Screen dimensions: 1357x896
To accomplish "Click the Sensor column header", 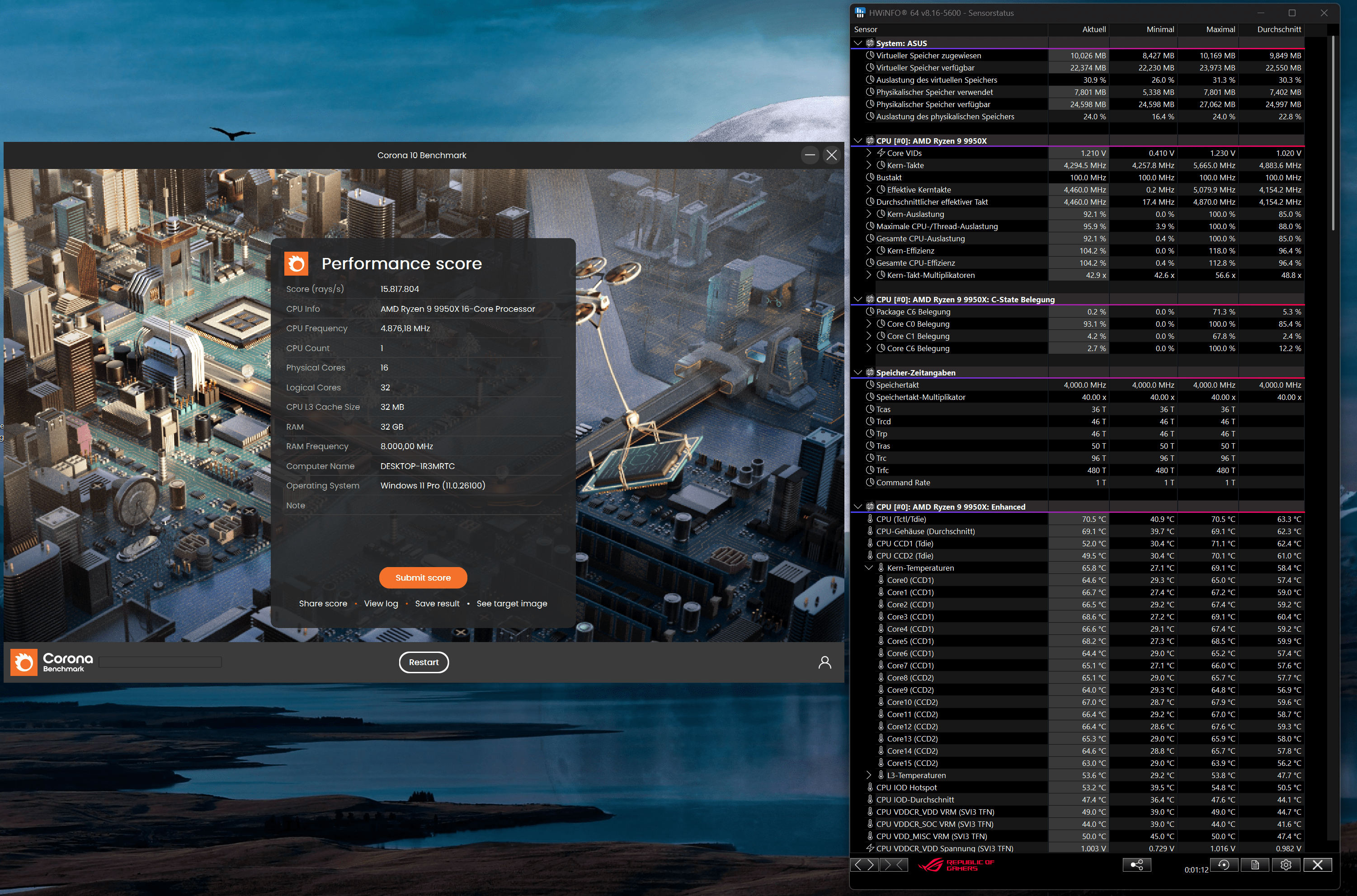I will pos(949,29).
